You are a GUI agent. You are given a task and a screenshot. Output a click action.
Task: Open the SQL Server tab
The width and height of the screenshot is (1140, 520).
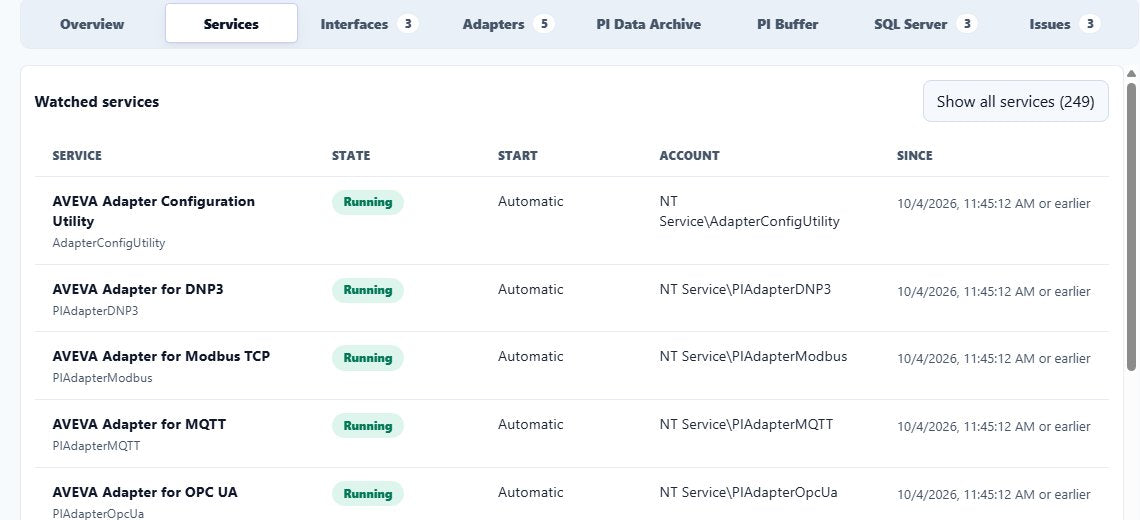point(926,24)
